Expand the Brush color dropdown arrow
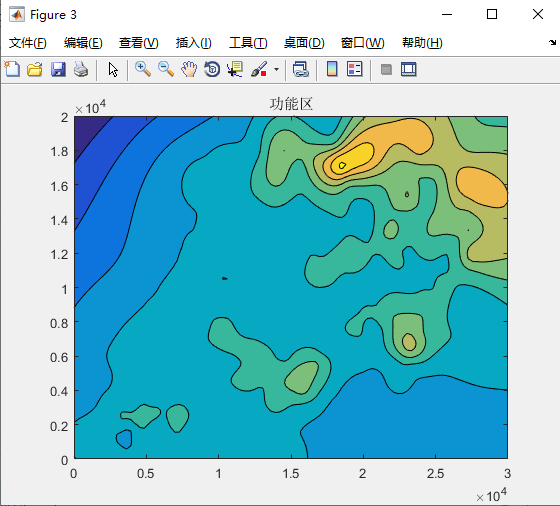Viewport: 560px width, 506px height. click(276, 69)
